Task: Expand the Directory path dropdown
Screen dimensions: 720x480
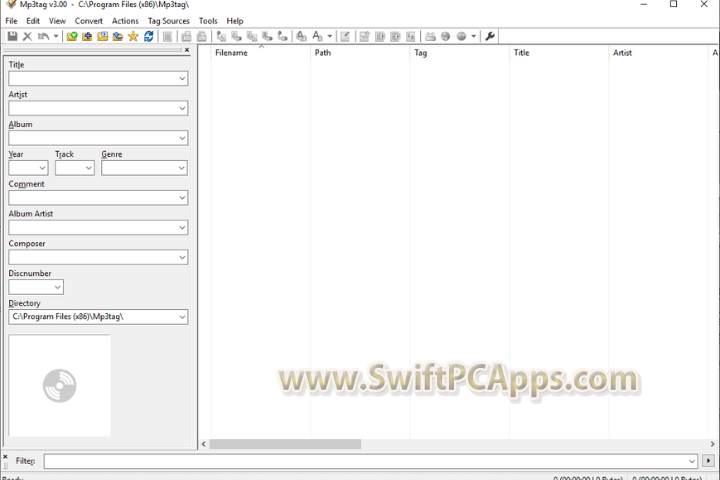Action: pos(182,317)
